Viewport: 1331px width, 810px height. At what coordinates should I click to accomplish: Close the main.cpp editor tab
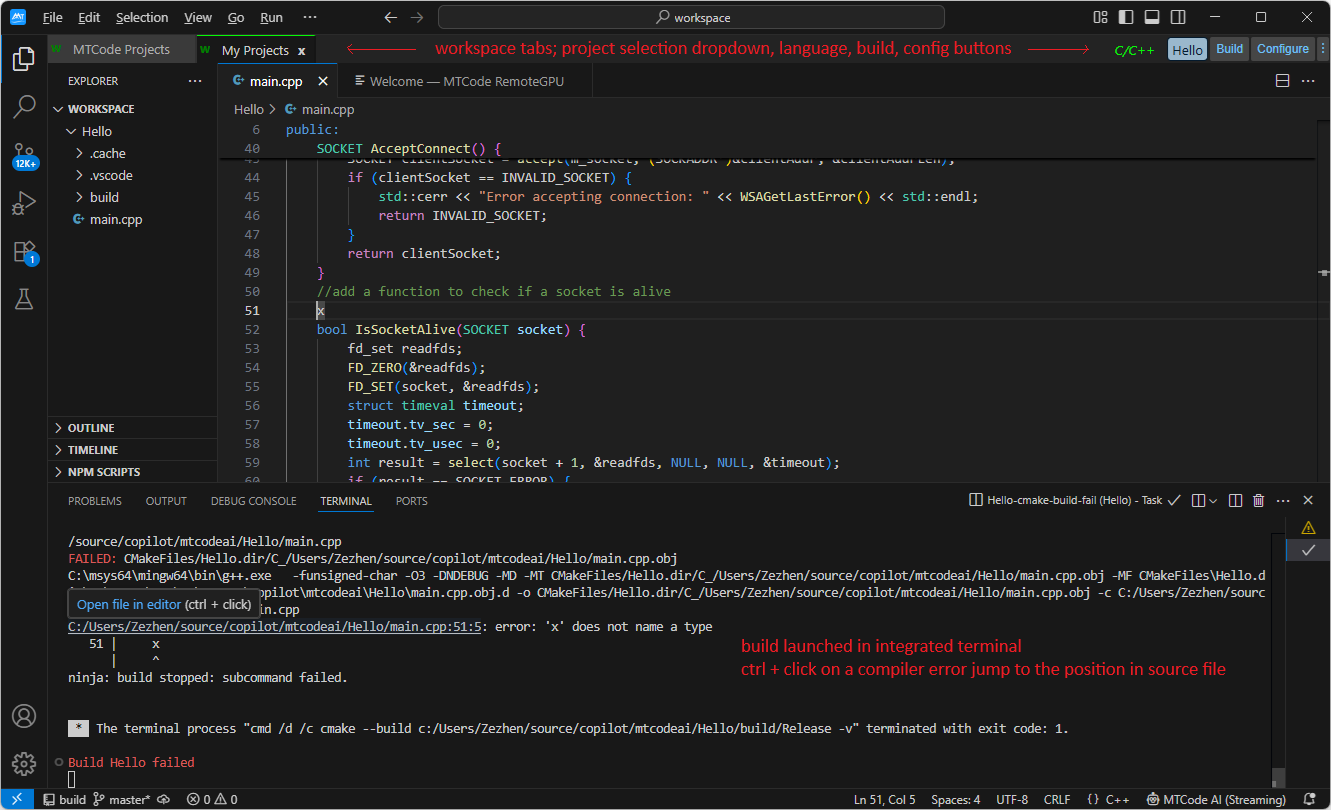pyautogui.click(x=324, y=82)
